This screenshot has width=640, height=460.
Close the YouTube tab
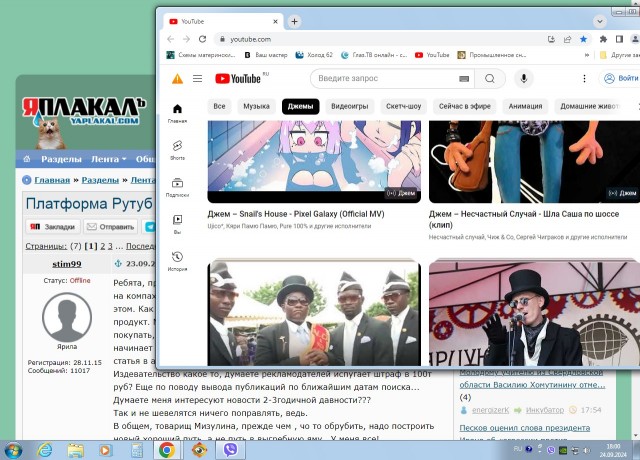(276, 21)
